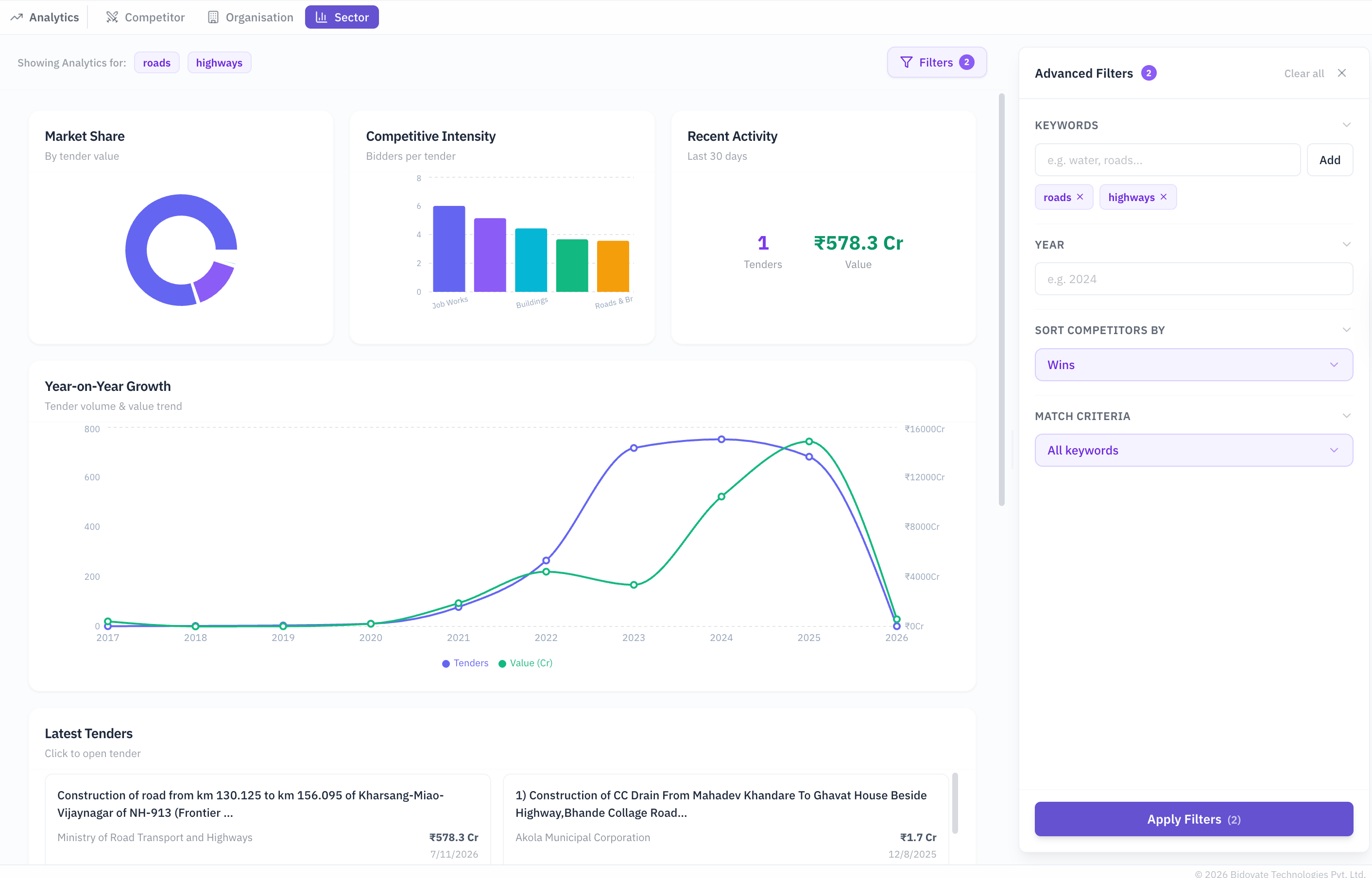This screenshot has width=1372, height=878.
Task: Click the roads tag in Showing Analytics
Action: click(157, 63)
